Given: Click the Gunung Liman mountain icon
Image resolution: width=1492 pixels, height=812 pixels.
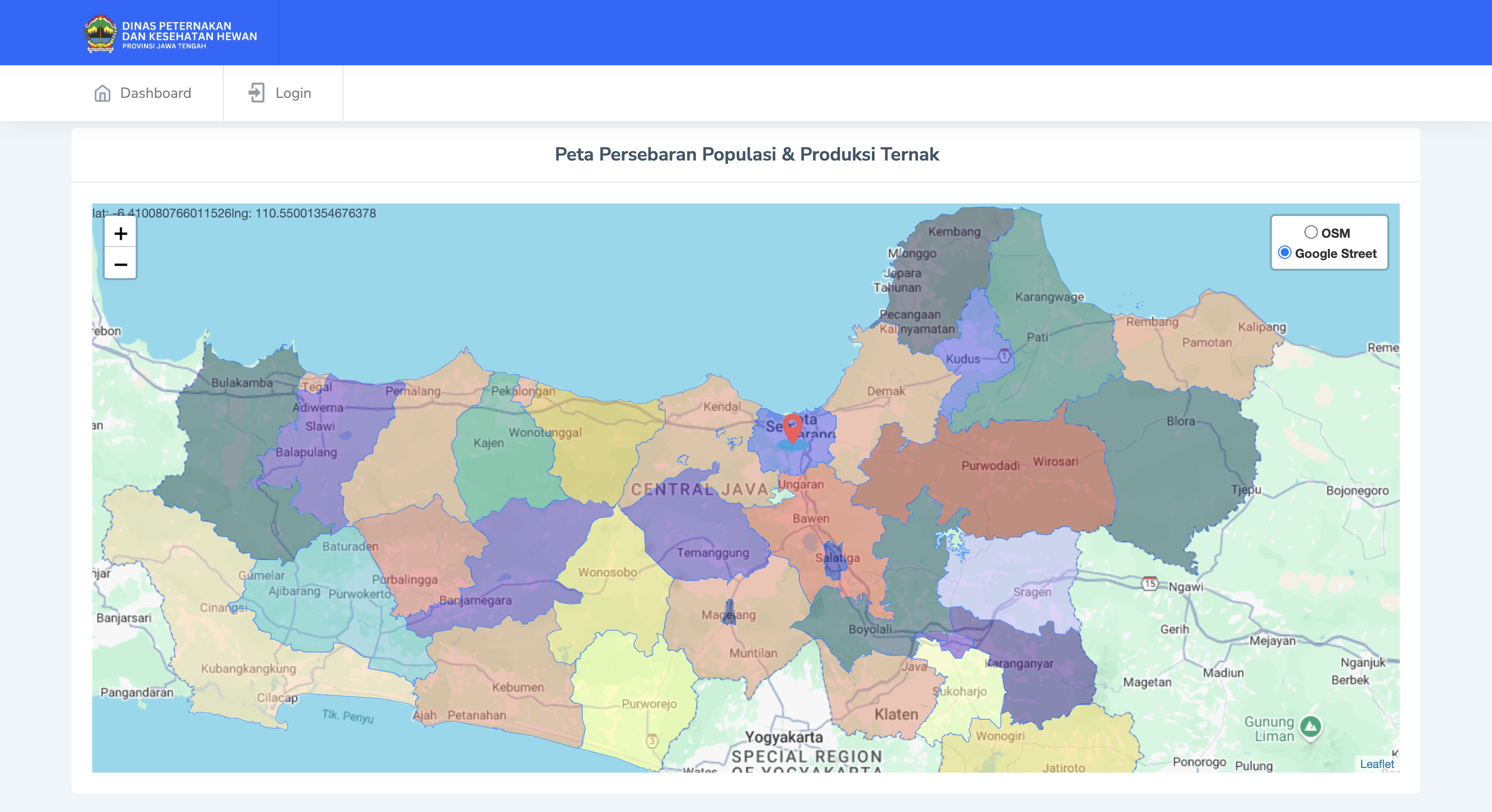Looking at the screenshot, I should [1310, 726].
